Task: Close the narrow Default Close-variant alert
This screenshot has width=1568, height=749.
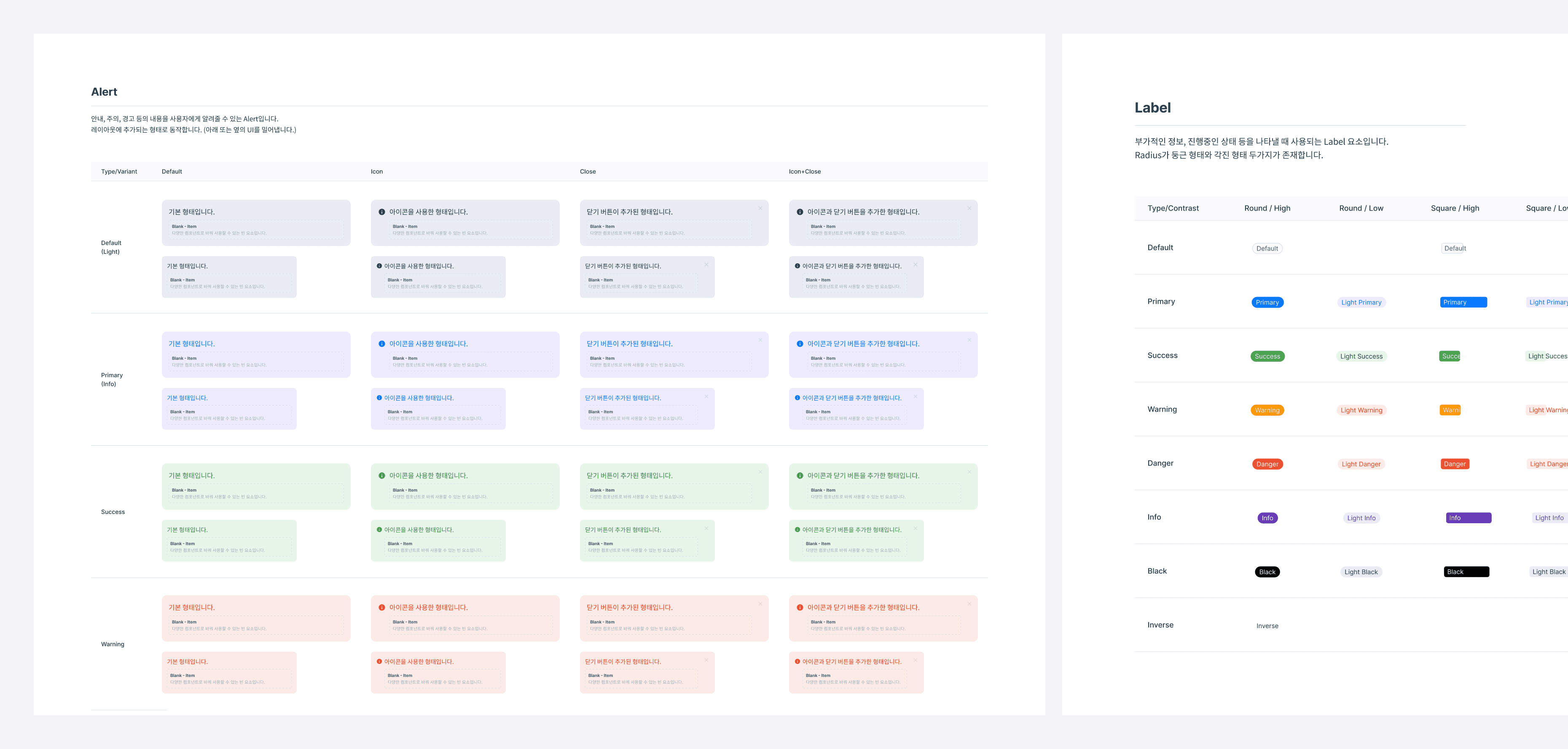Action: 706,264
